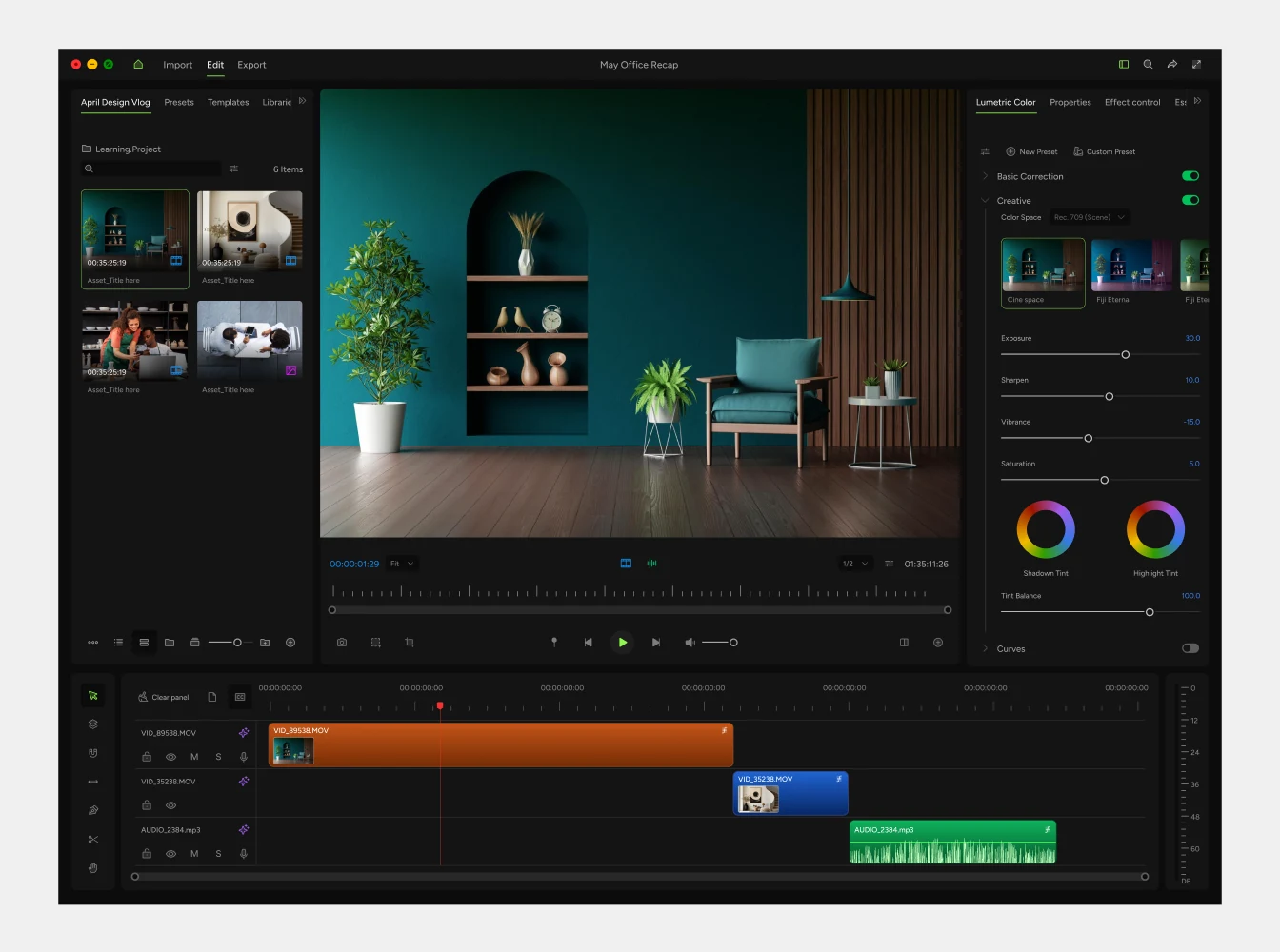Image resolution: width=1280 pixels, height=952 pixels.
Task: Select the hand pan tool
Action: click(x=93, y=868)
